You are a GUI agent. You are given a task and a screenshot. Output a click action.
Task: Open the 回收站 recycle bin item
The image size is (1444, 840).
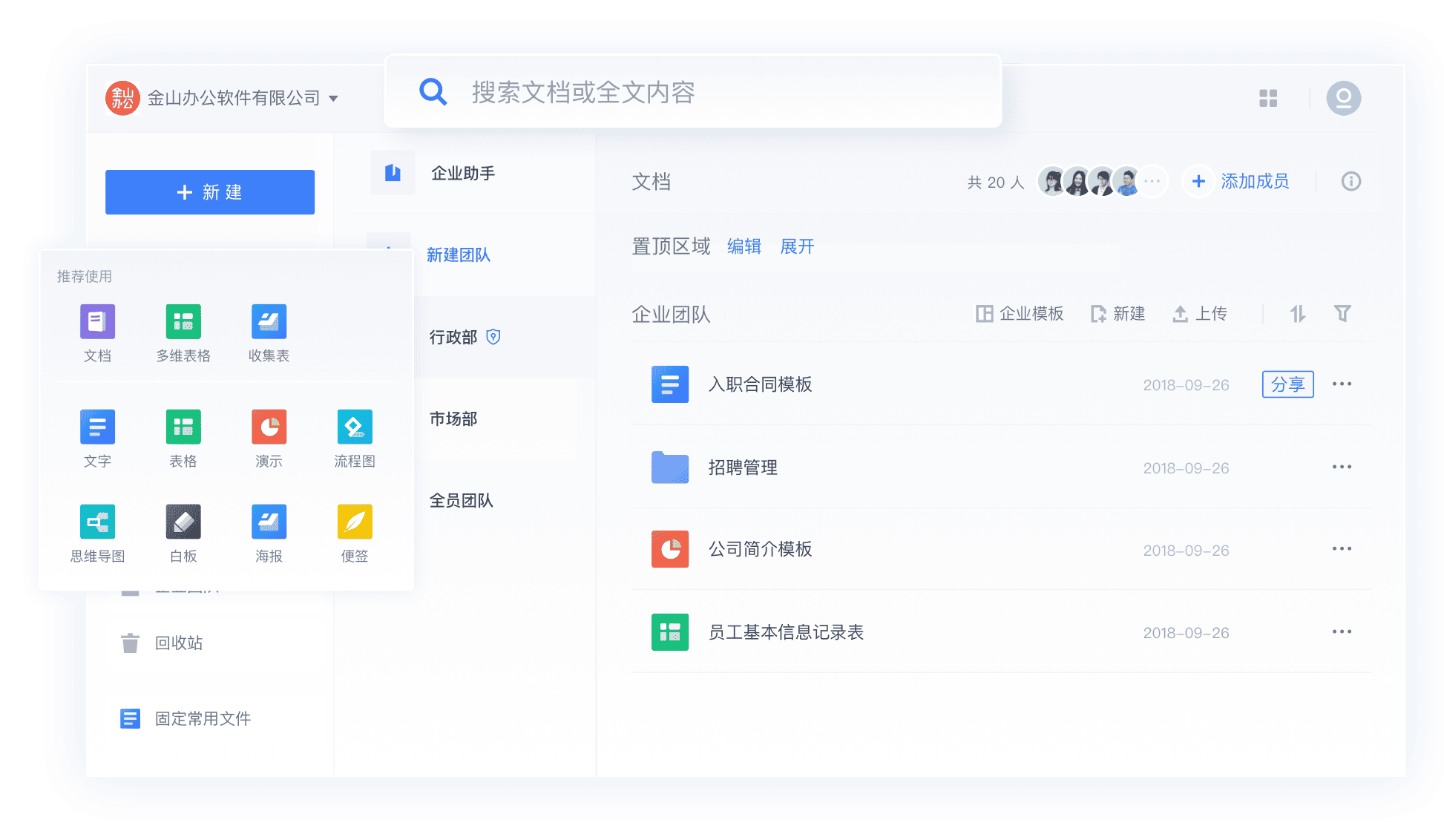178,643
